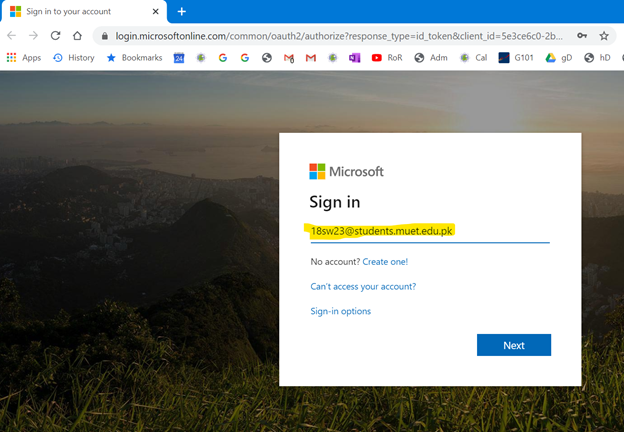
Task: View site info via padlock icon
Action: pos(105,36)
